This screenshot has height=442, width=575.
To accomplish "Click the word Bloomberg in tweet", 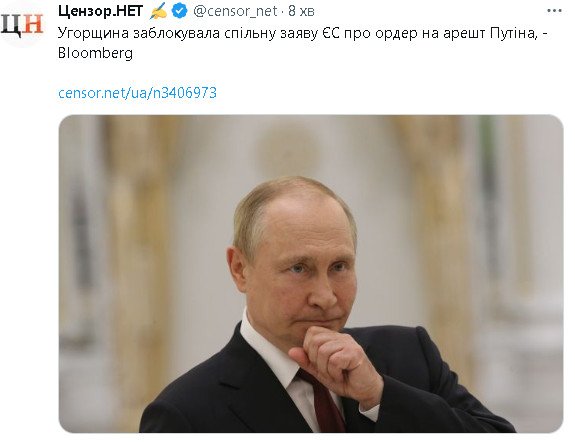I will [95, 53].
